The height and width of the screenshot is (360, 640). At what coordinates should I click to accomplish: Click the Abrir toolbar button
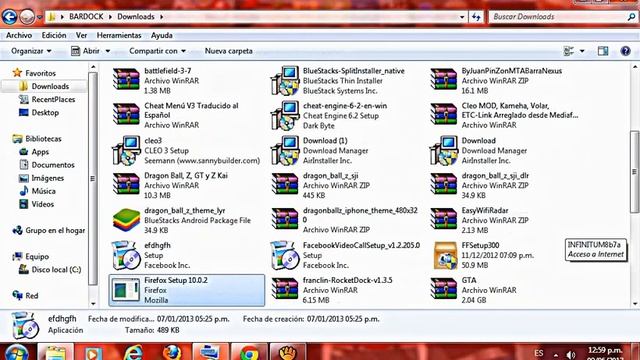point(86,51)
